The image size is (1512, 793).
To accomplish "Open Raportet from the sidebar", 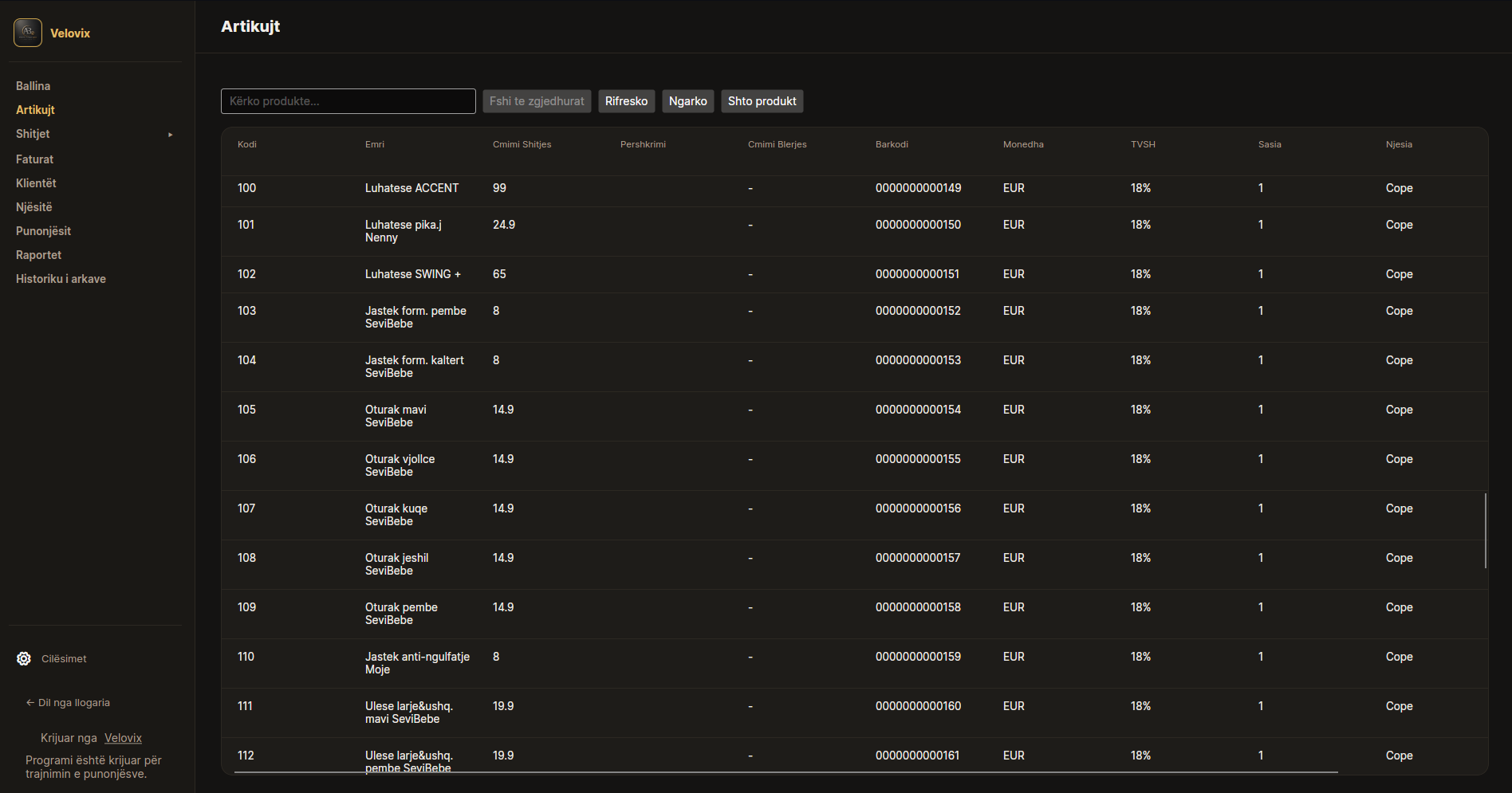I will (38, 255).
